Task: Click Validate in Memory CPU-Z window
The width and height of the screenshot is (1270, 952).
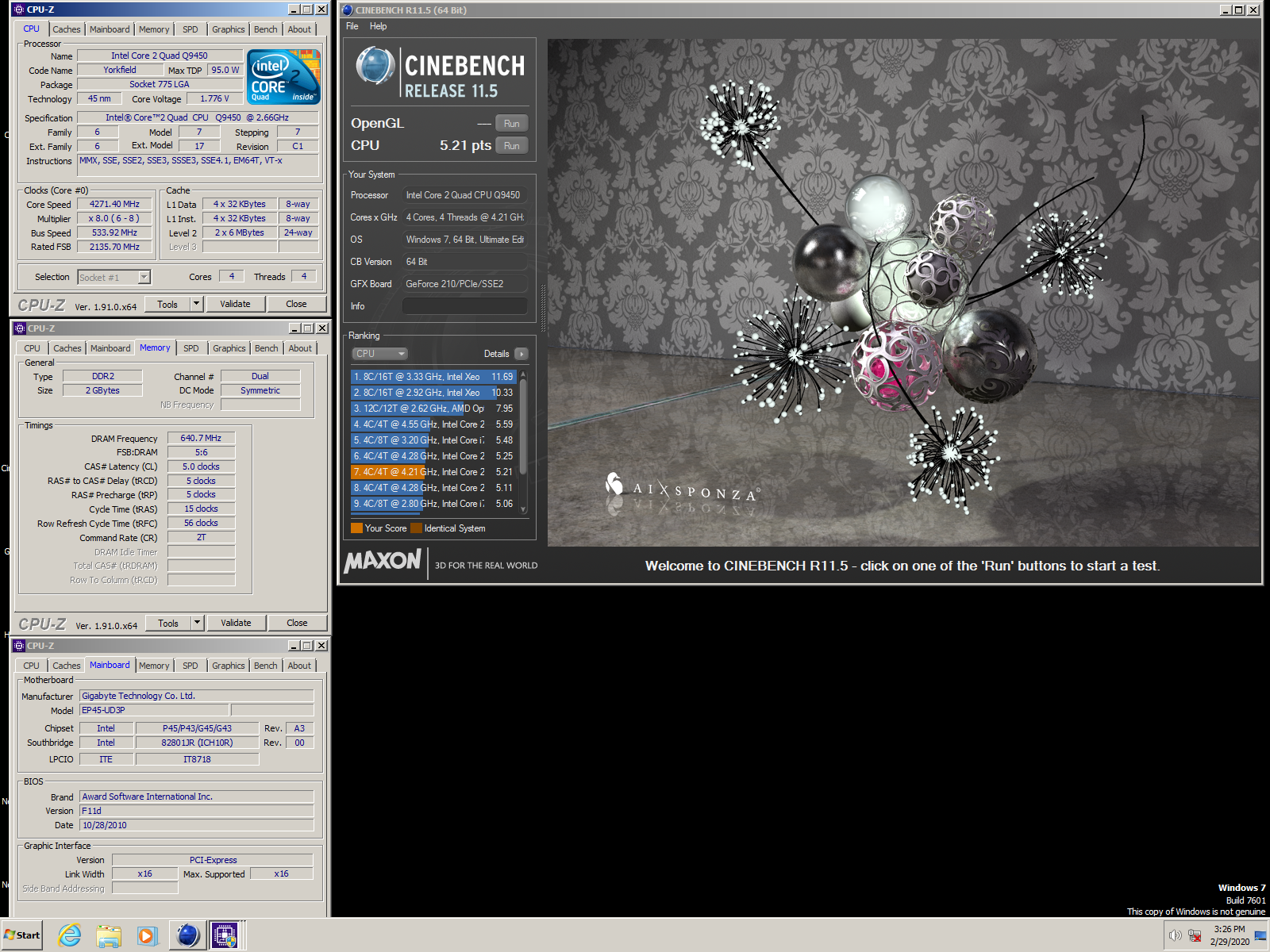Action: coord(236,623)
